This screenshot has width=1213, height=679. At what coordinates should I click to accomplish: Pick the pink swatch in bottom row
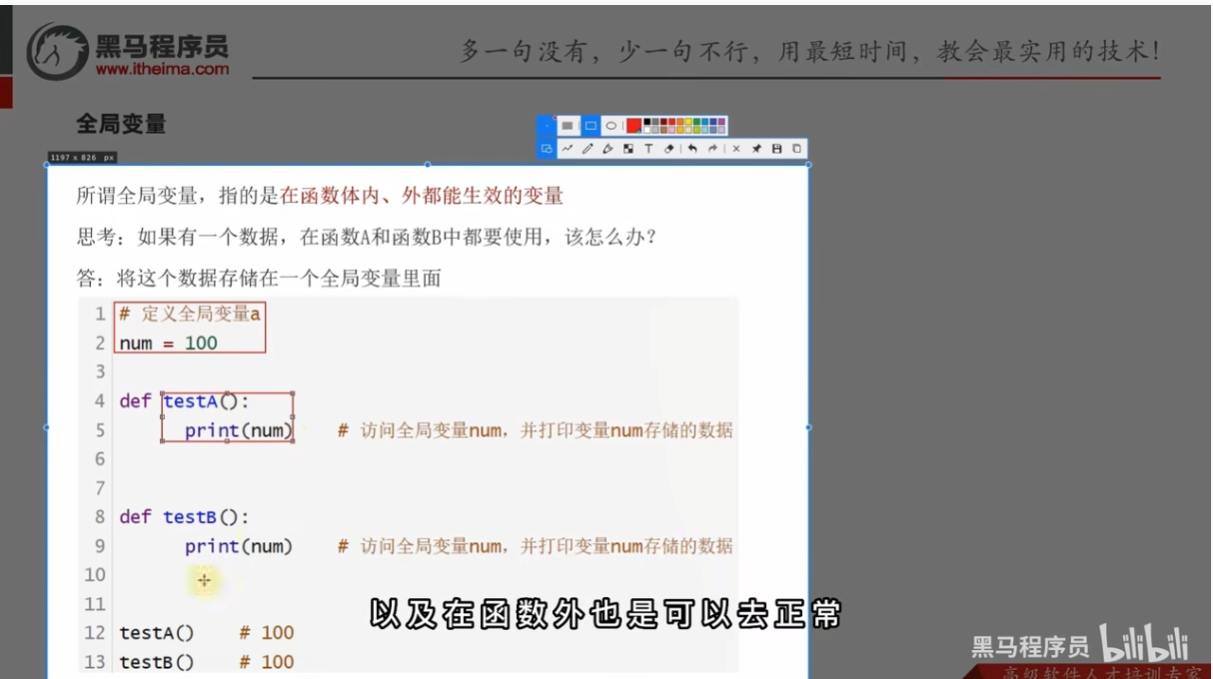pyautogui.click(x=672, y=130)
